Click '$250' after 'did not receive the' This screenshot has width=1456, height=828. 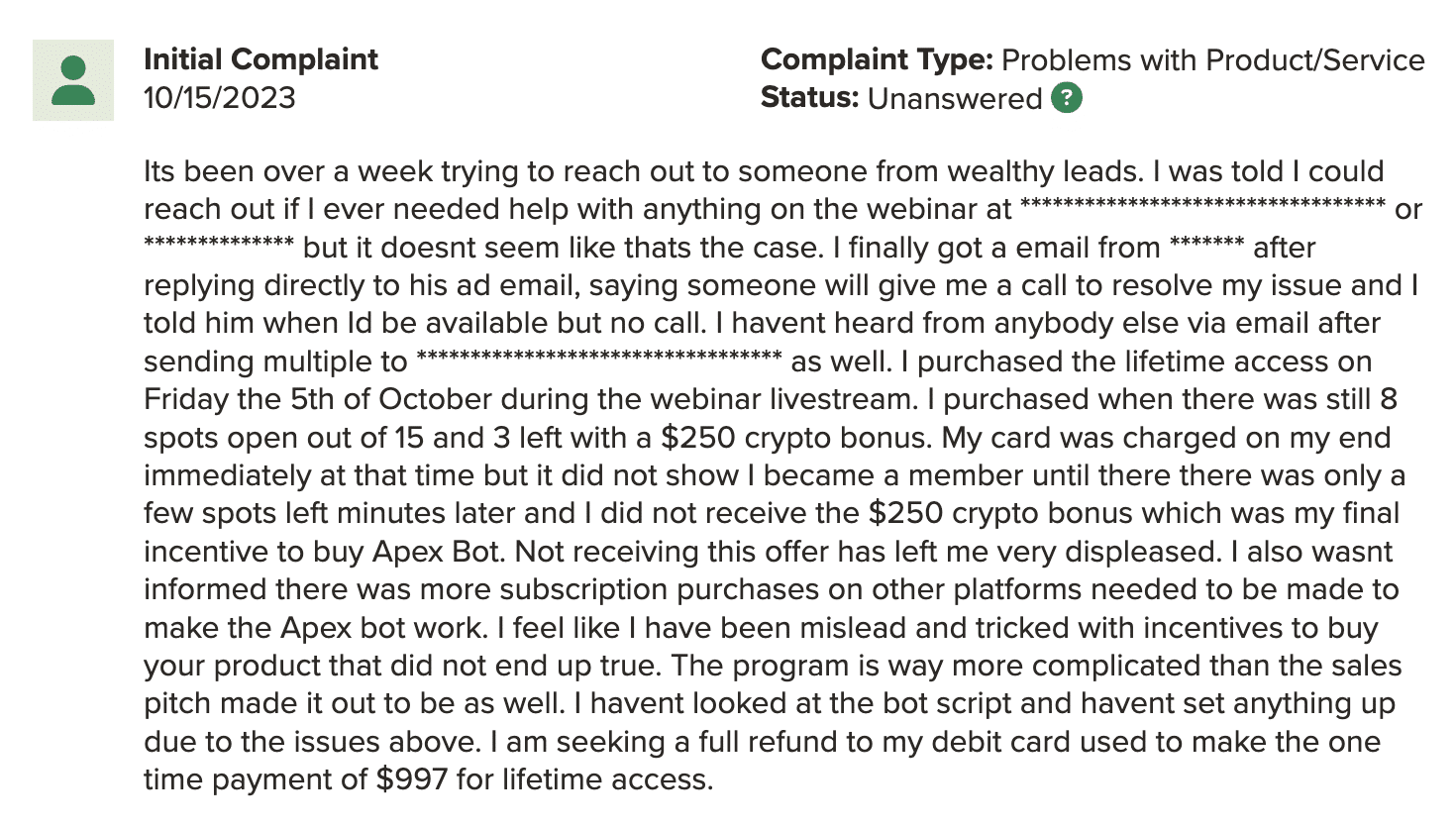(905, 513)
